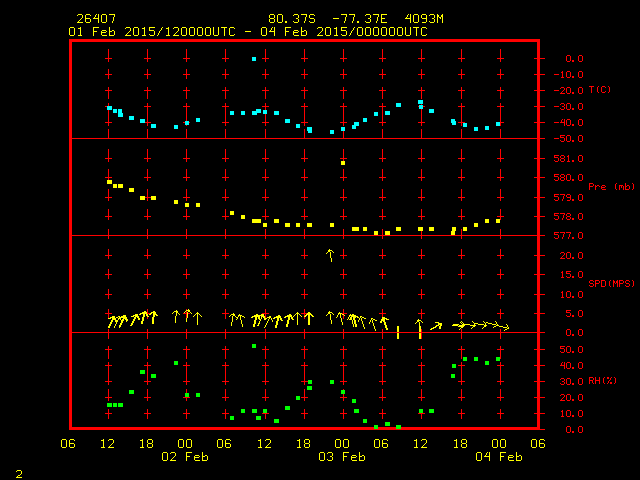Click the SPD(MPS) axis label
Image resolution: width=640 pixels, height=480 pixels.
pos(611,283)
